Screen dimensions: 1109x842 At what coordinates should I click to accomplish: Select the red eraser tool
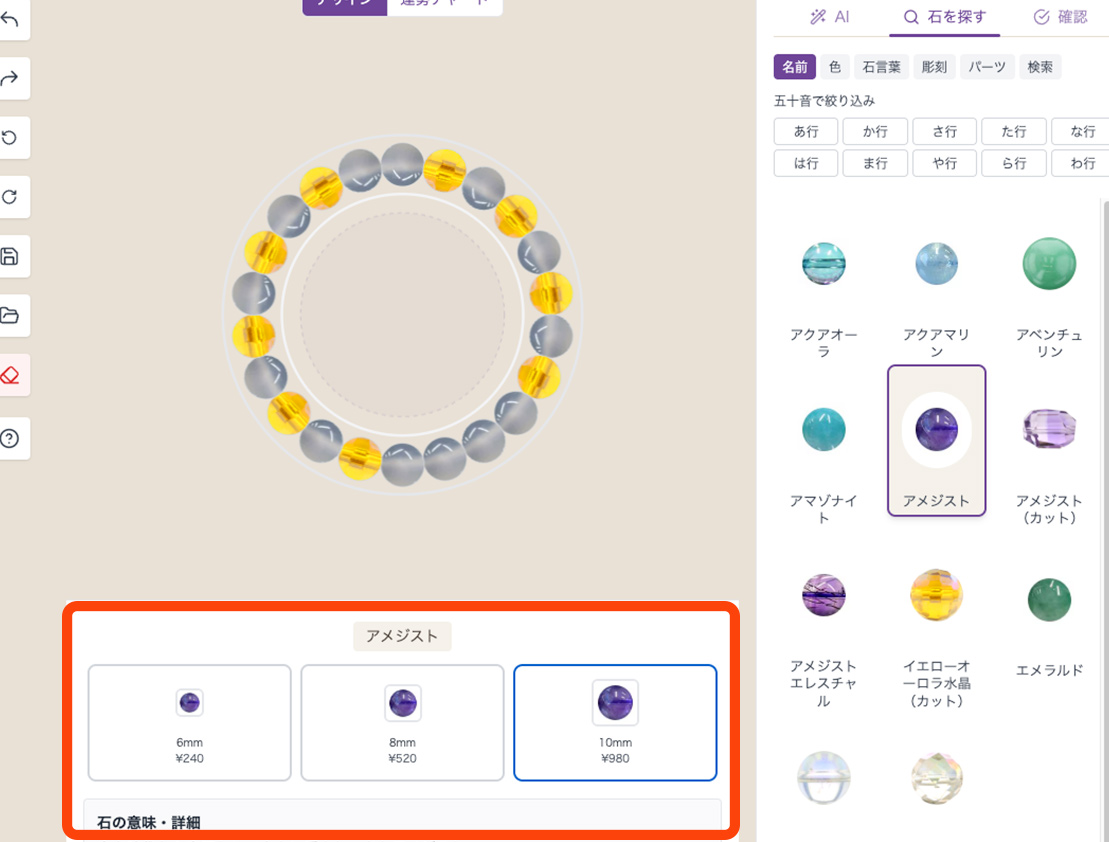click(x=10, y=375)
